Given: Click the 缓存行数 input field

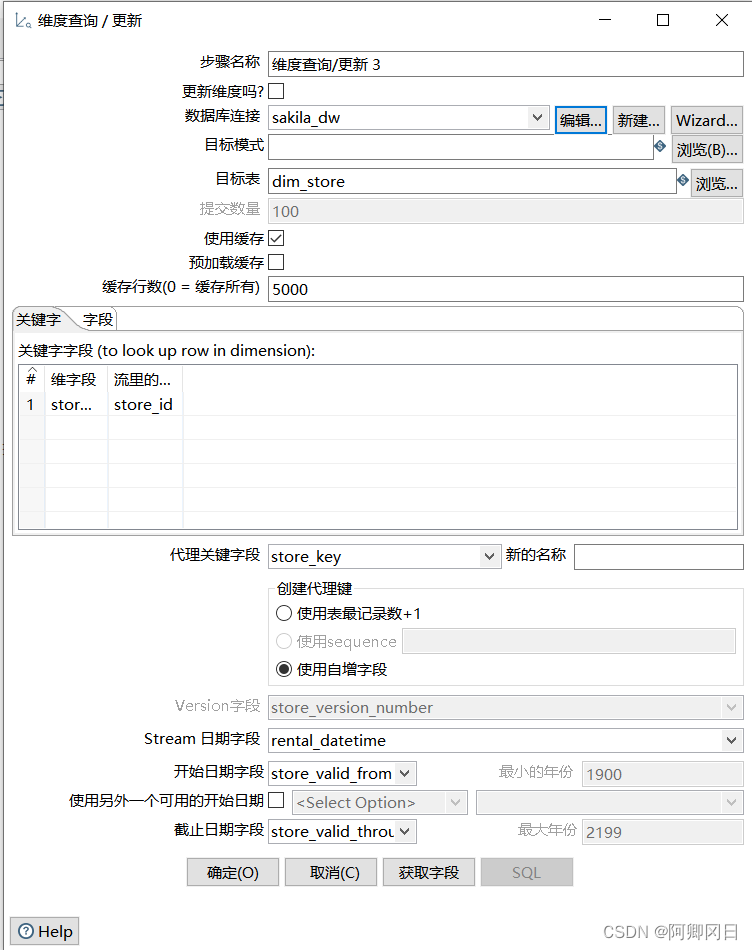Looking at the screenshot, I should [505, 289].
